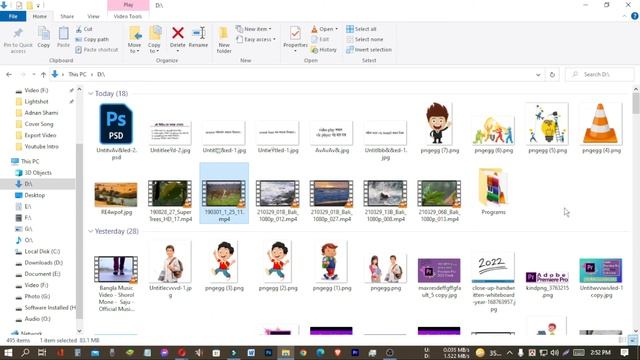Click Select all in the ribbon

pyautogui.click(x=361, y=29)
